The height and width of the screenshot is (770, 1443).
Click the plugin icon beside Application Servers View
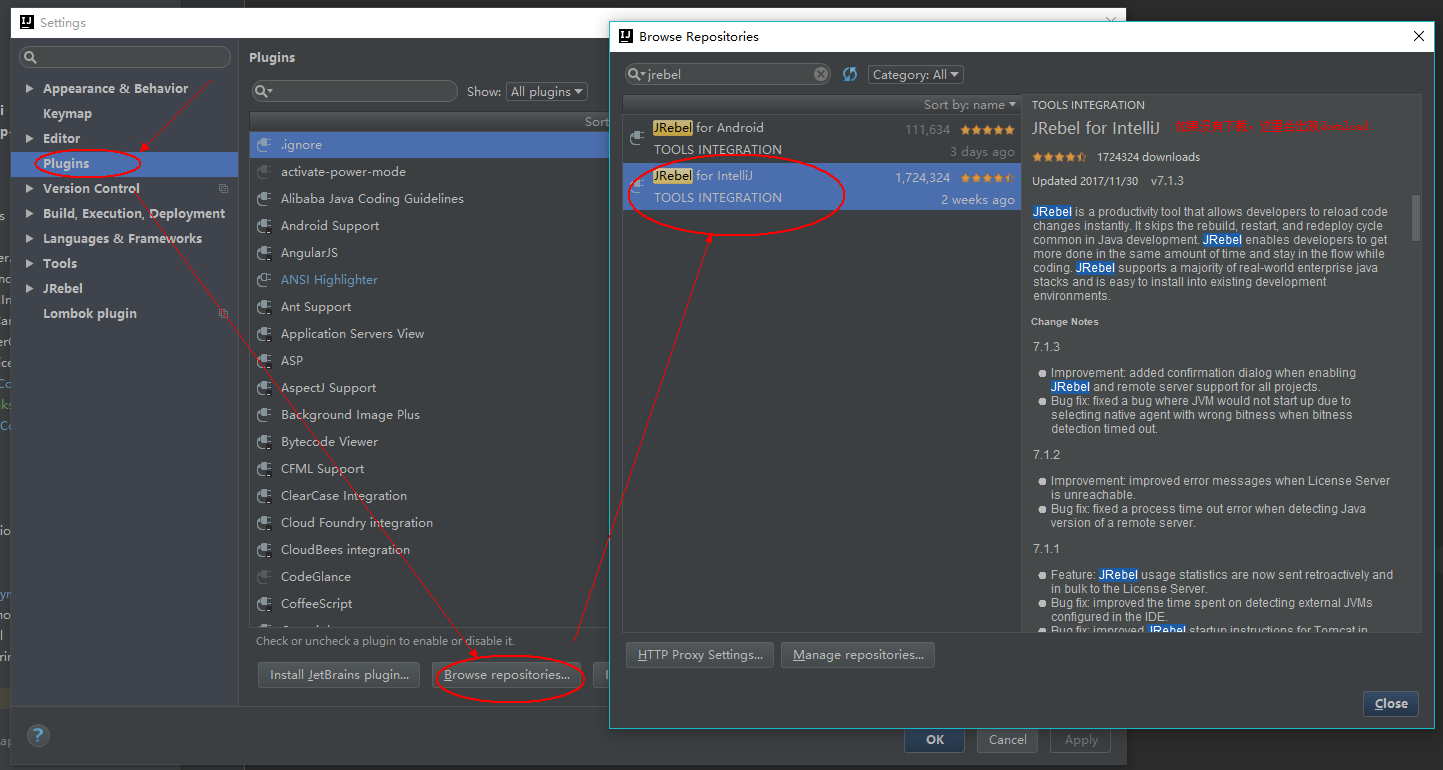pyautogui.click(x=264, y=334)
